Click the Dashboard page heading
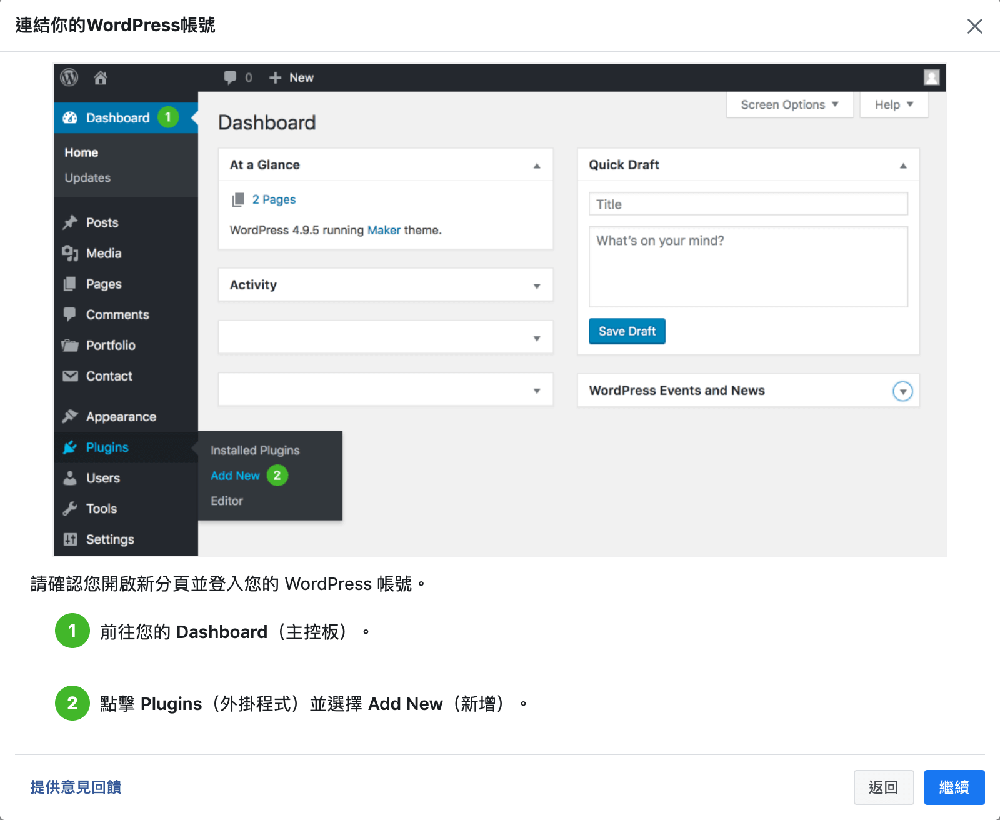The height and width of the screenshot is (820, 1000). (x=267, y=122)
